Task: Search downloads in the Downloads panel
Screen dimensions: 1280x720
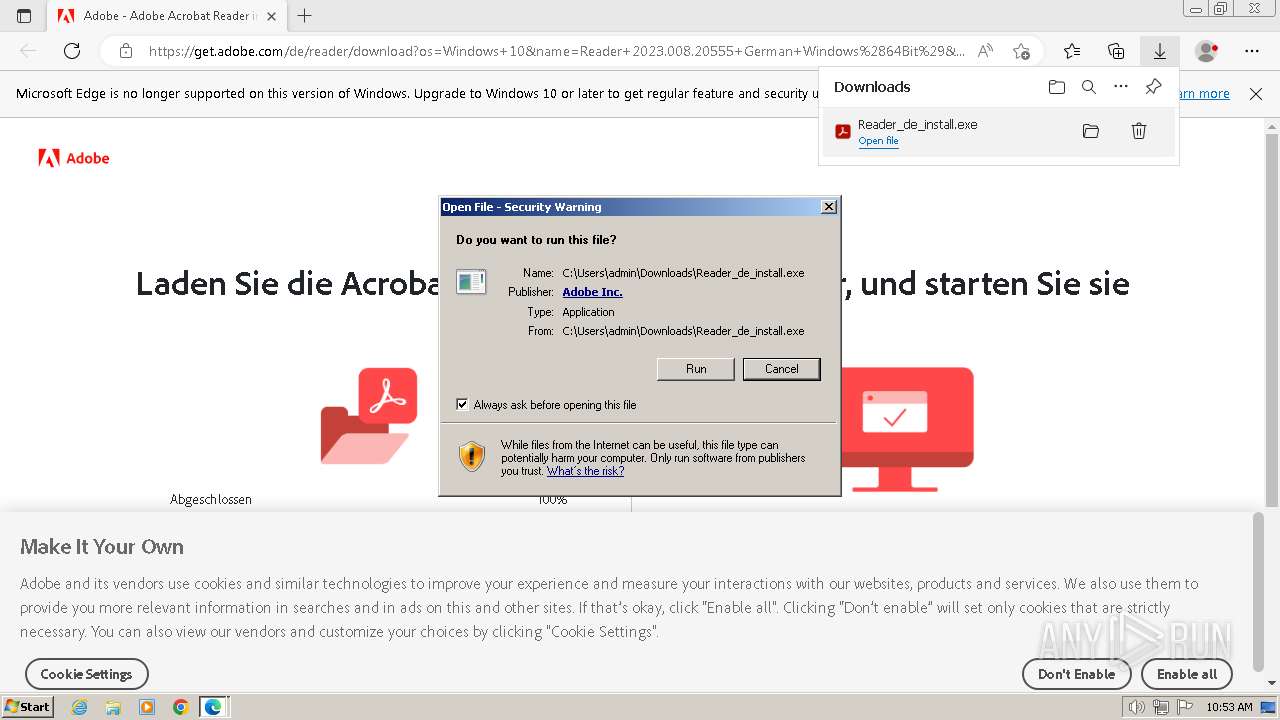Action: click(x=1089, y=87)
